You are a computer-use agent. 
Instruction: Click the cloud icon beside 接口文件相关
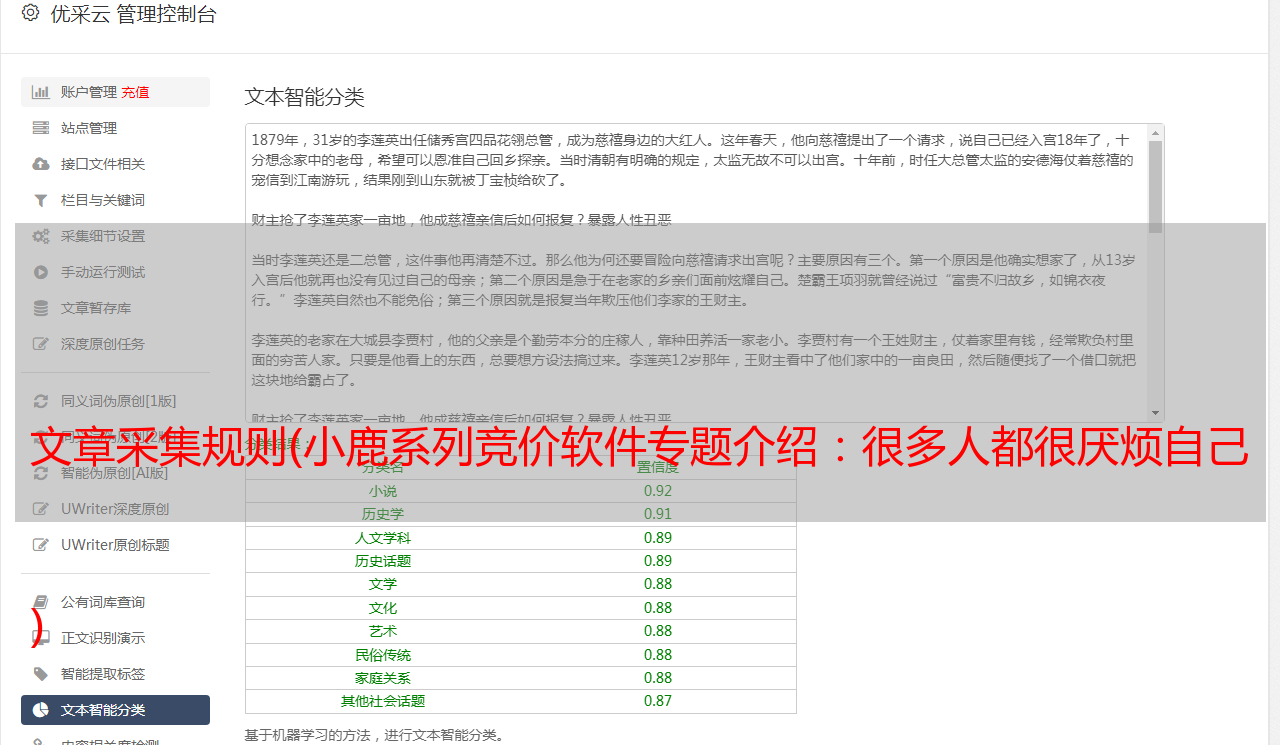(x=41, y=164)
